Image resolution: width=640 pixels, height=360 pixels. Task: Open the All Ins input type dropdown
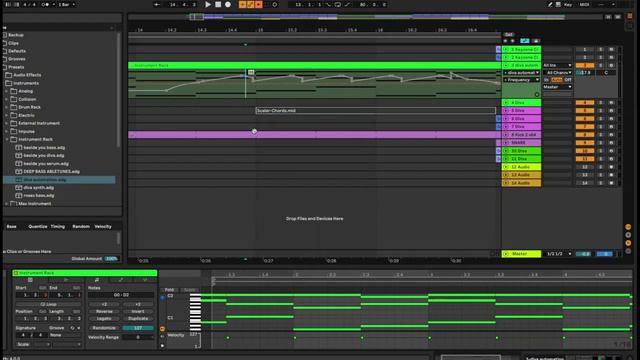pyautogui.click(x=557, y=65)
